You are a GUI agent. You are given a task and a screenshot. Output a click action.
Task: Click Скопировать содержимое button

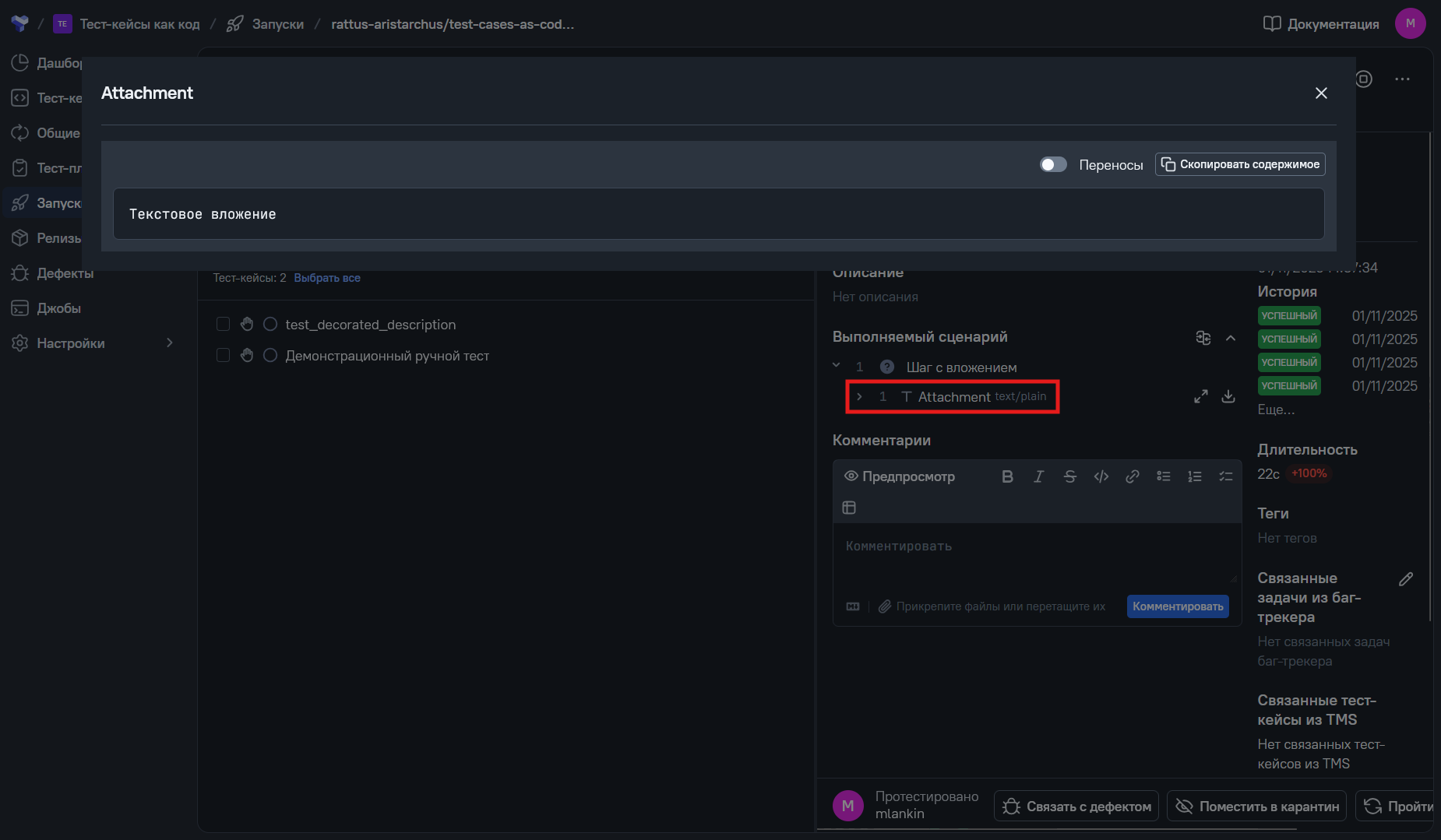pos(1240,164)
